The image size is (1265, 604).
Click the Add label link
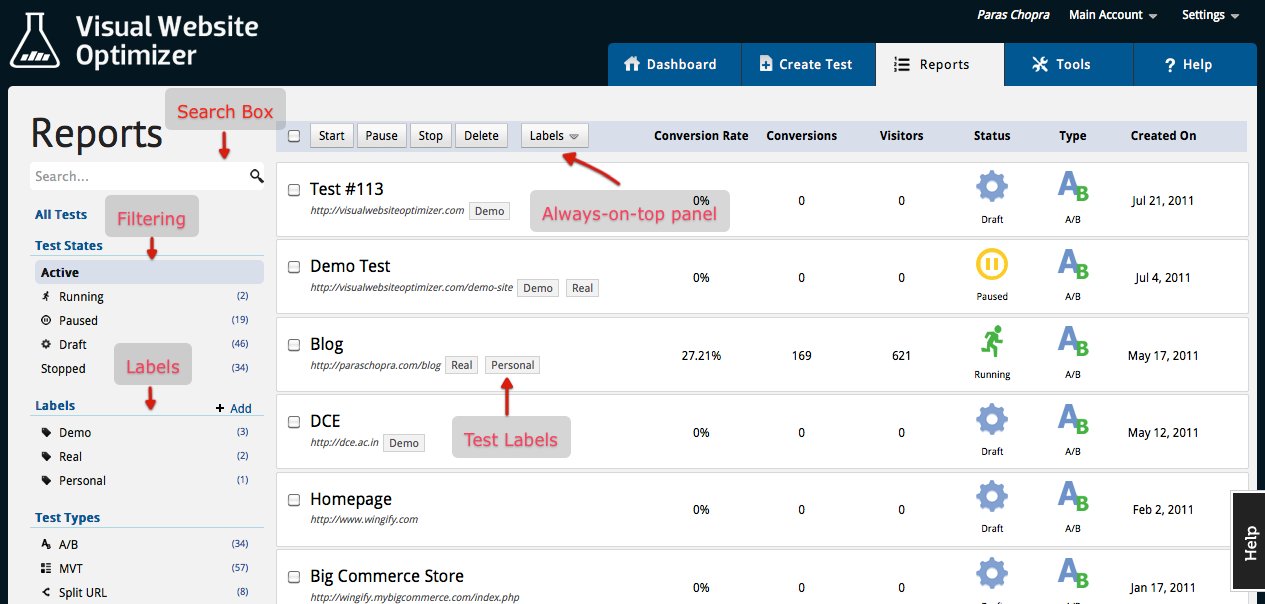click(x=234, y=408)
